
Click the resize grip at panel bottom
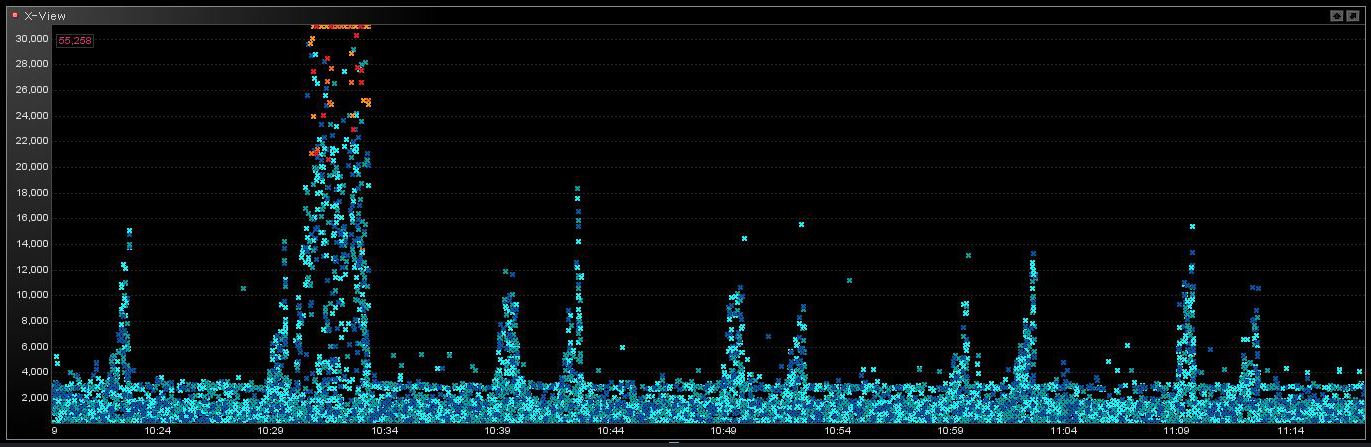pos(673,442)
